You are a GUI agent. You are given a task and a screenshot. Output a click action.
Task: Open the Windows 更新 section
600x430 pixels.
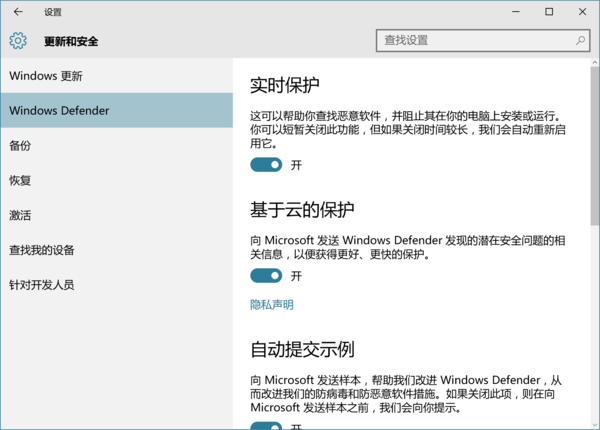click(x=117, y=76)
